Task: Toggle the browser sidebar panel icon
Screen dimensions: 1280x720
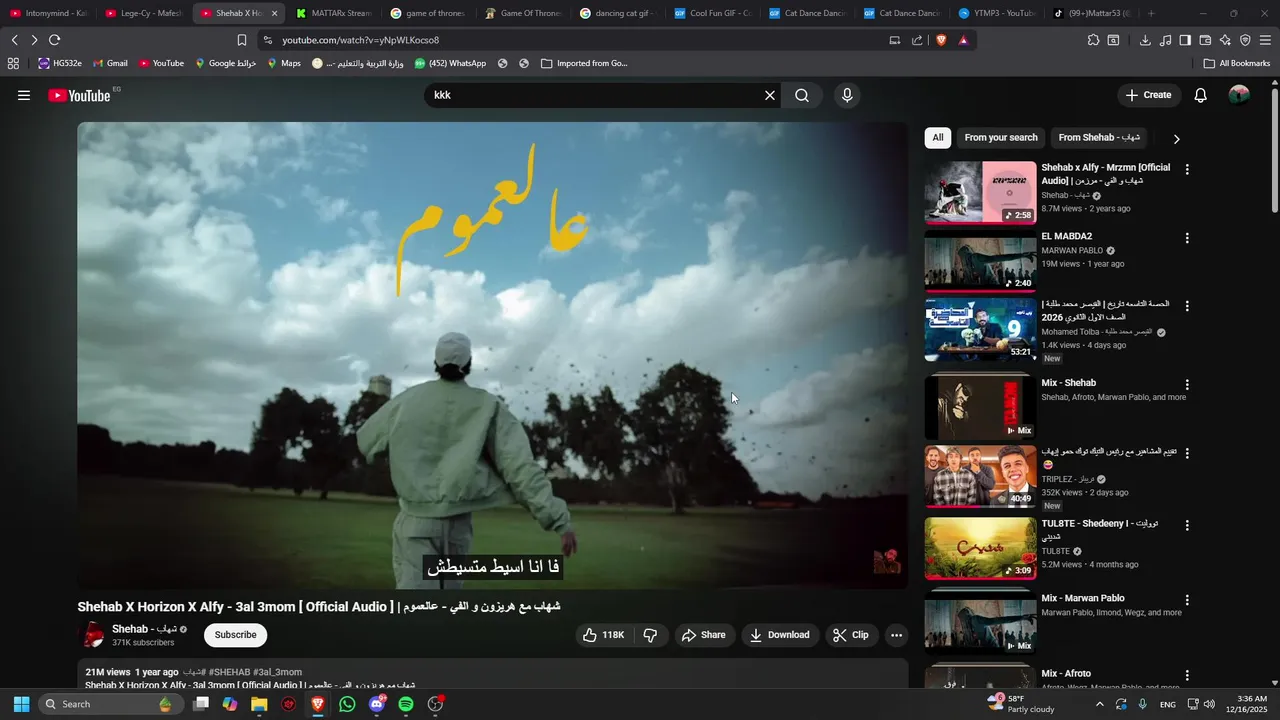Action: tap(1185, 40)
